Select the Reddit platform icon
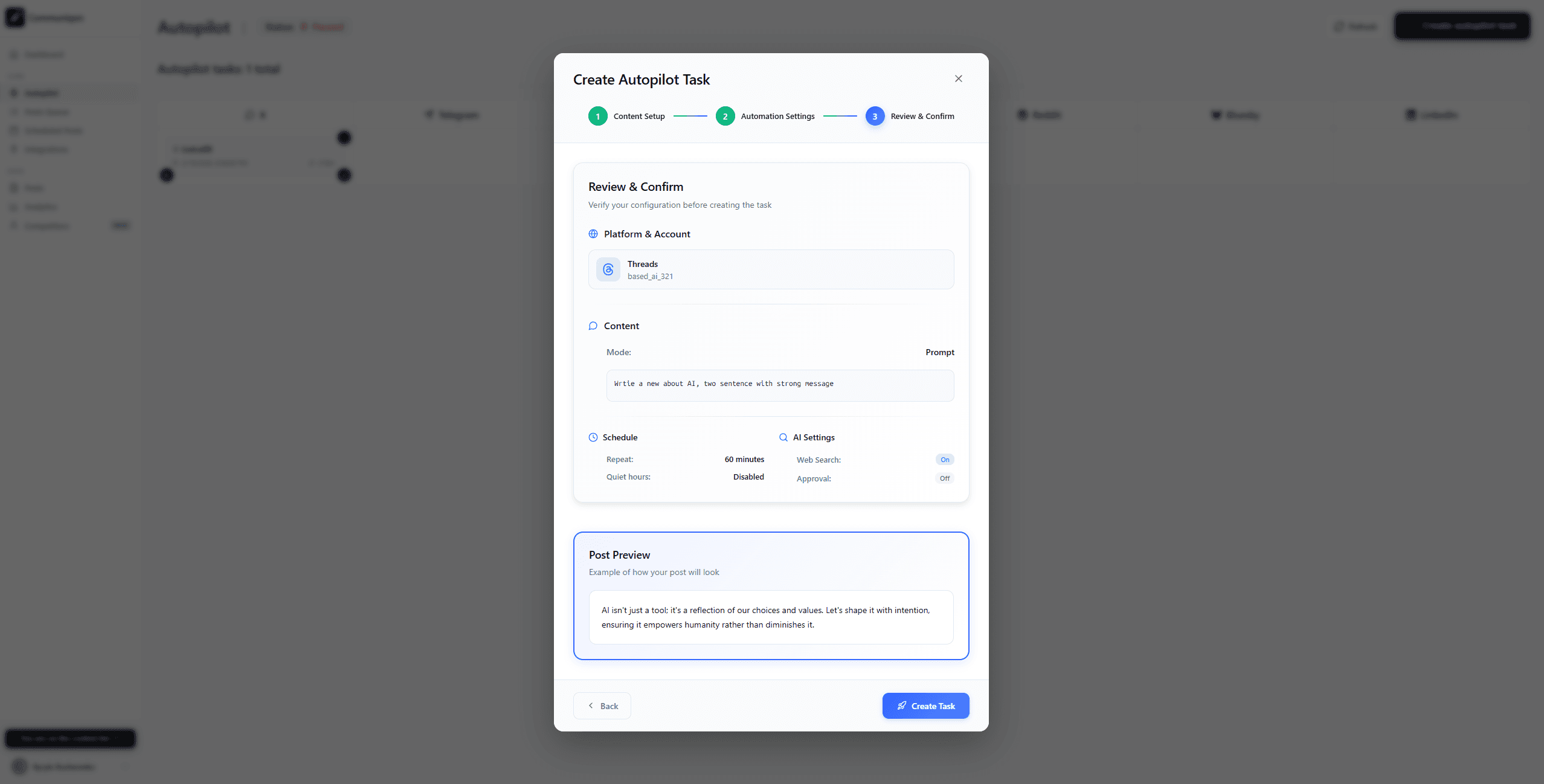Screen dimensions: 1544x784 pyautogui.click(x=1021, y=115)
